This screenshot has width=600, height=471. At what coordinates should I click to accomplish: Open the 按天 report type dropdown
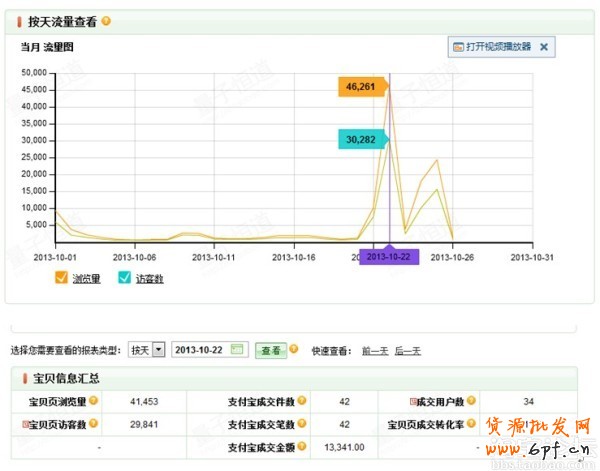click(158, 350)
